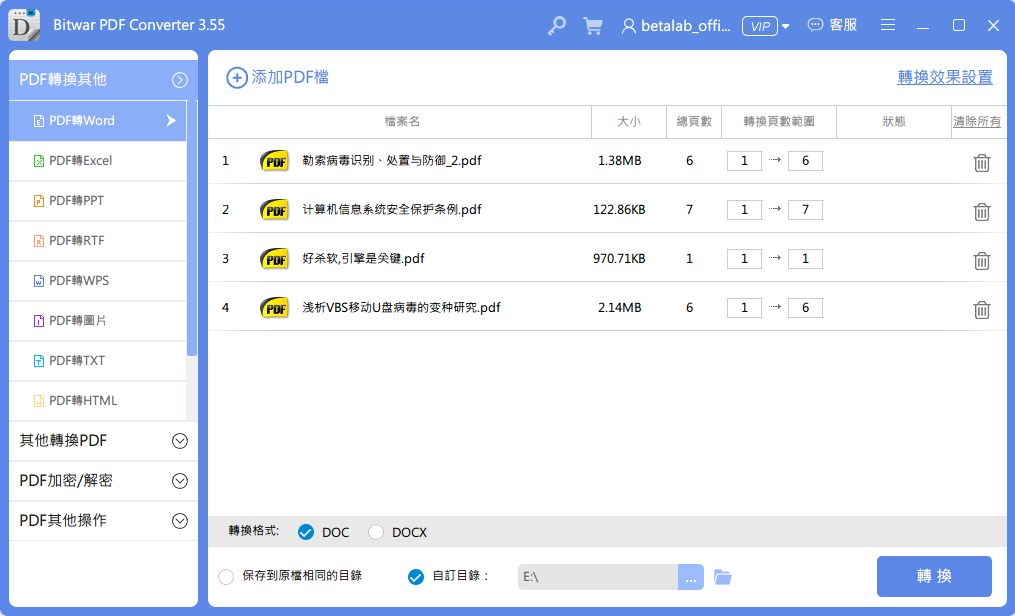Select PDF轉Excel in sidebar
1015x616 pixels.
tap(98, 161)
